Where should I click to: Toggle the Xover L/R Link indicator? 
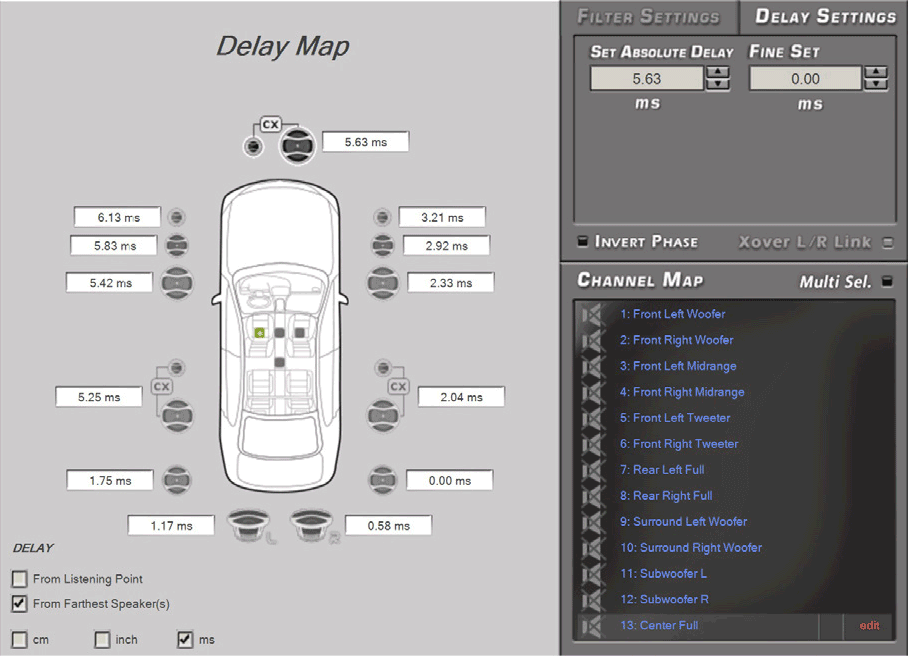click(x=887, y=242)
